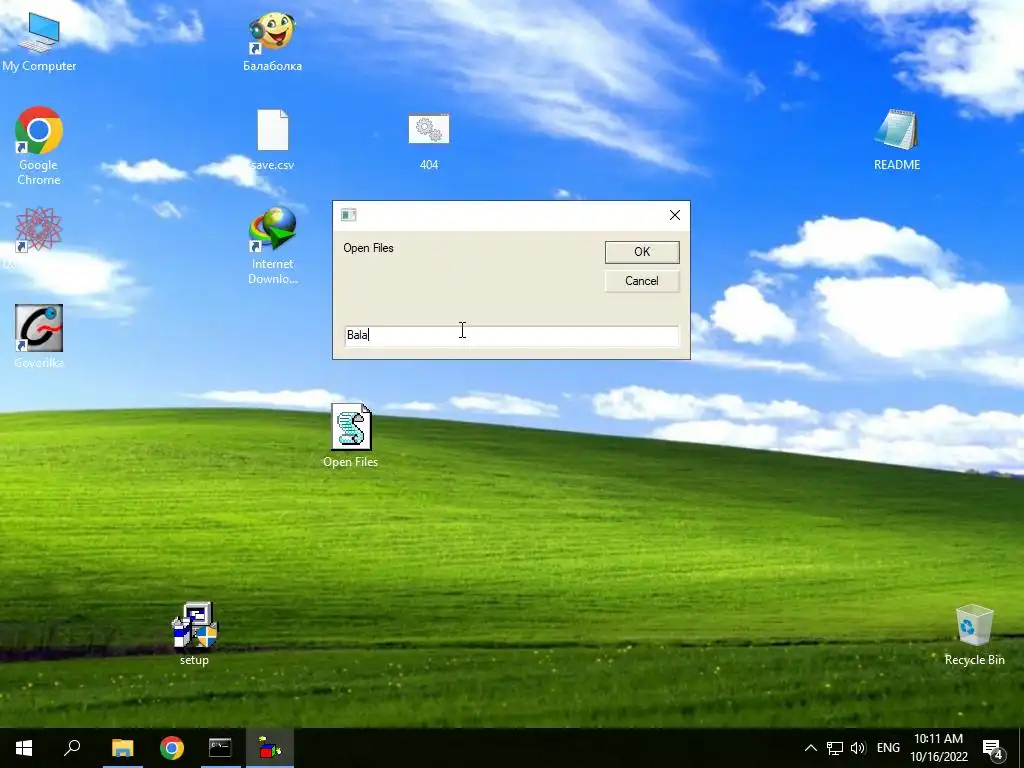Select the Internet Download Manager shortcut
The image size is (1024, 768).
tap(272, 246)
